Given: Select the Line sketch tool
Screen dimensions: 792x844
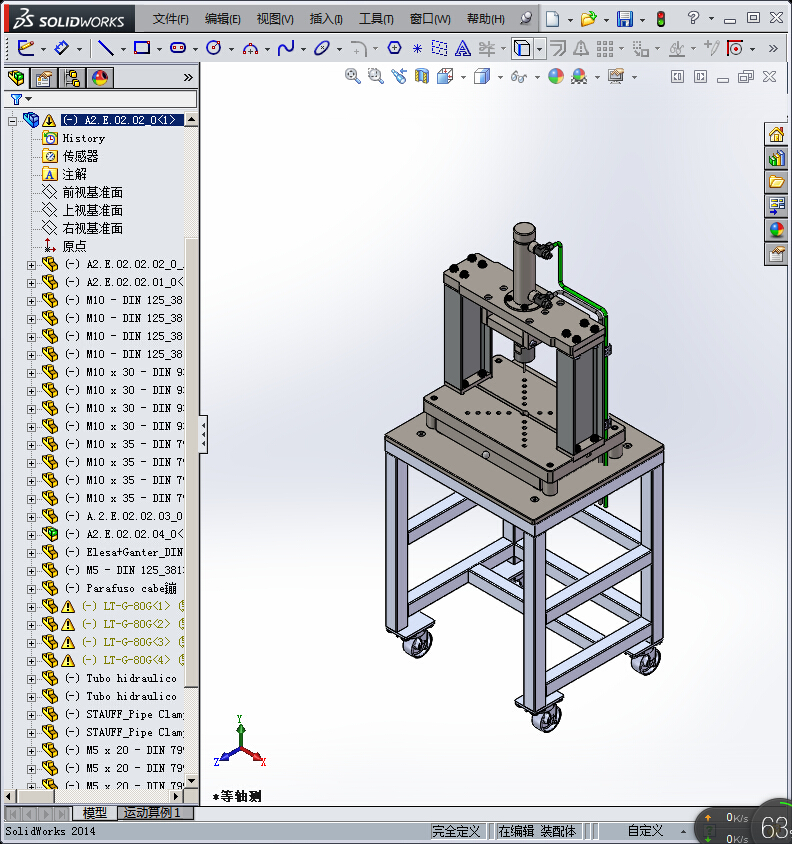Looking at the screenshot, I should click(x=104, y=48).
